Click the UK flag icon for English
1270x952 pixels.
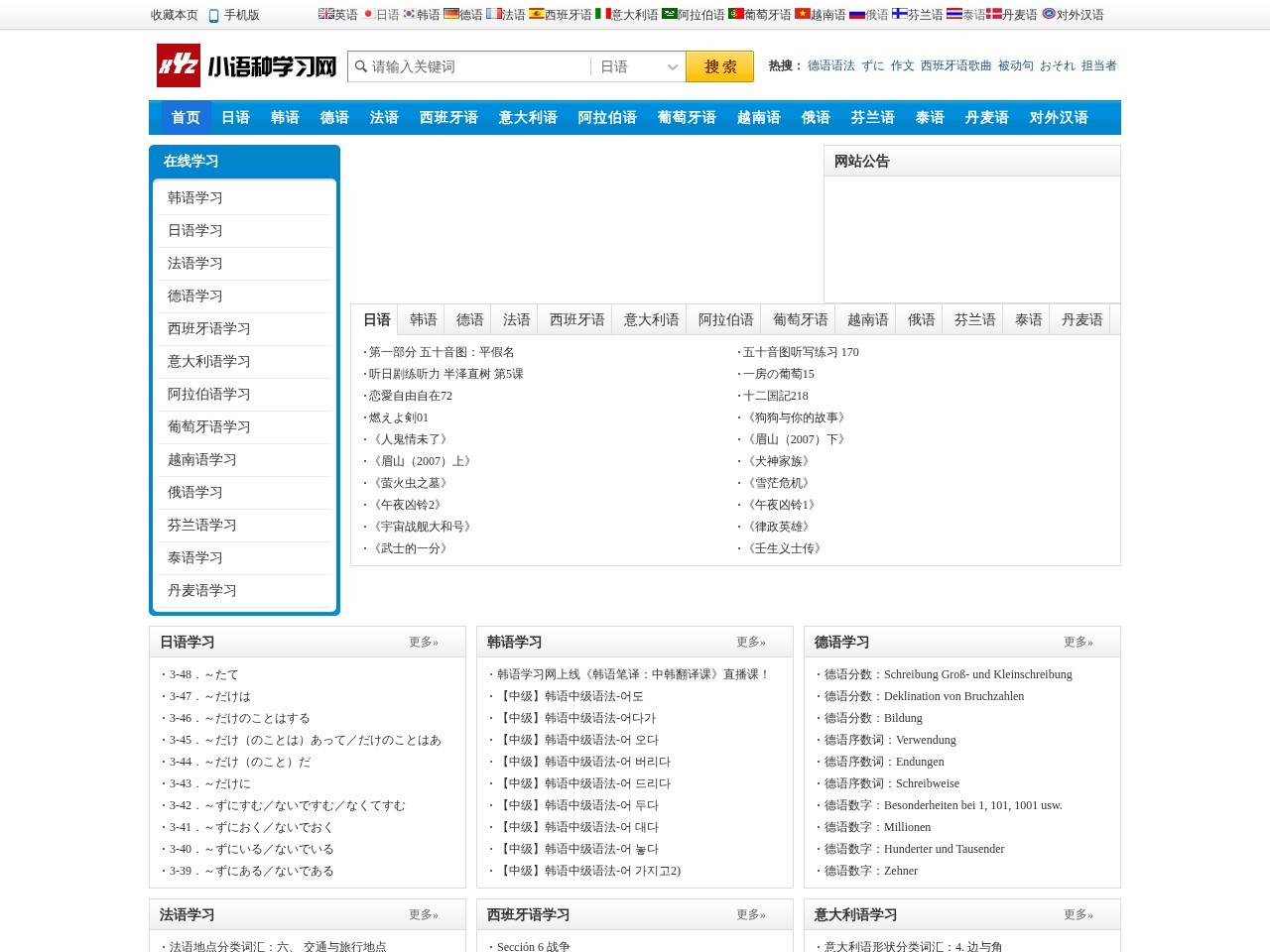[x=325, y=14]
